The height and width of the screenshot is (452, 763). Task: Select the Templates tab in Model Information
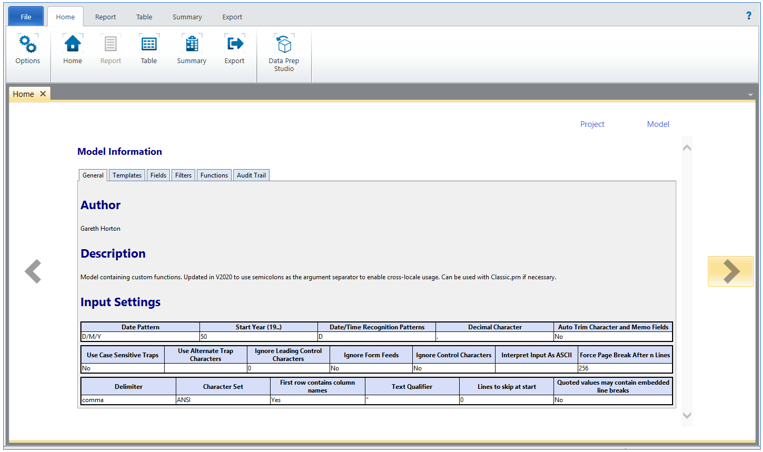tap(127, 175)
